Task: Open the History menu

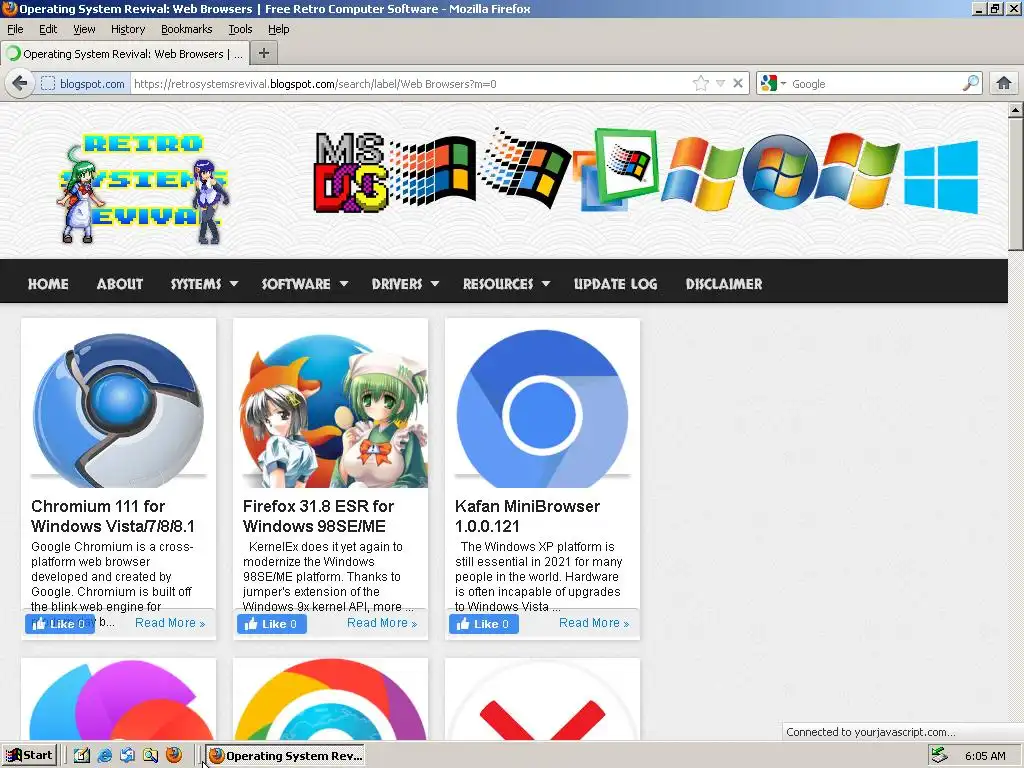Action: 128,29
